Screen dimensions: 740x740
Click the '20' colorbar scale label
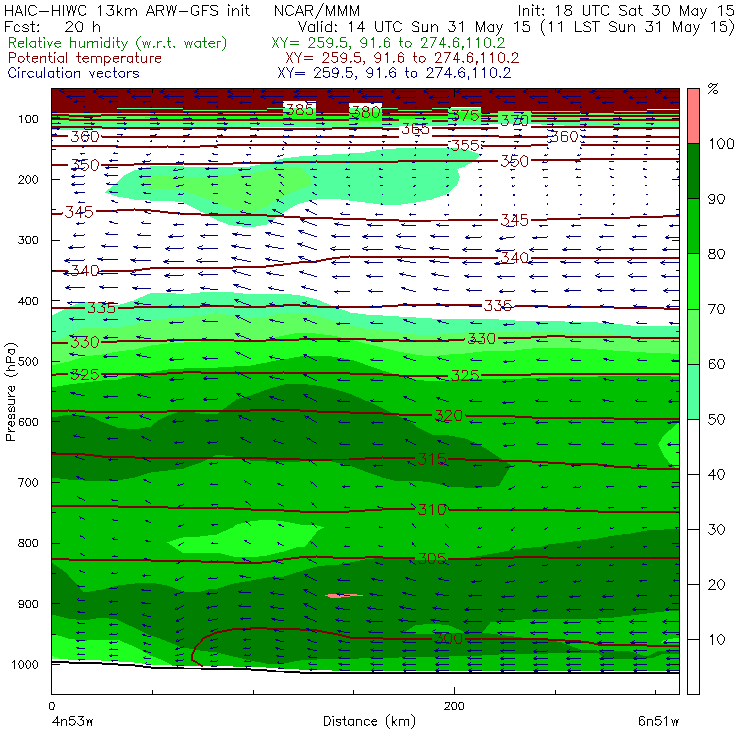coord(716,585)
